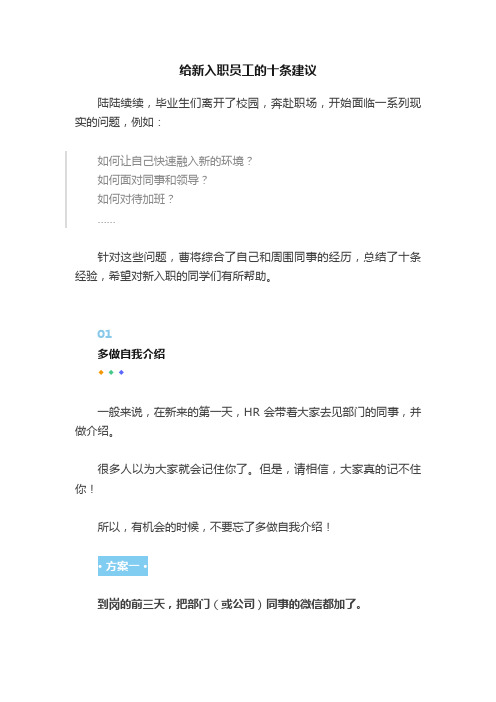Click the blue 01 section number
The height and width of the screenshot is (702, 496).
point(104,334)
